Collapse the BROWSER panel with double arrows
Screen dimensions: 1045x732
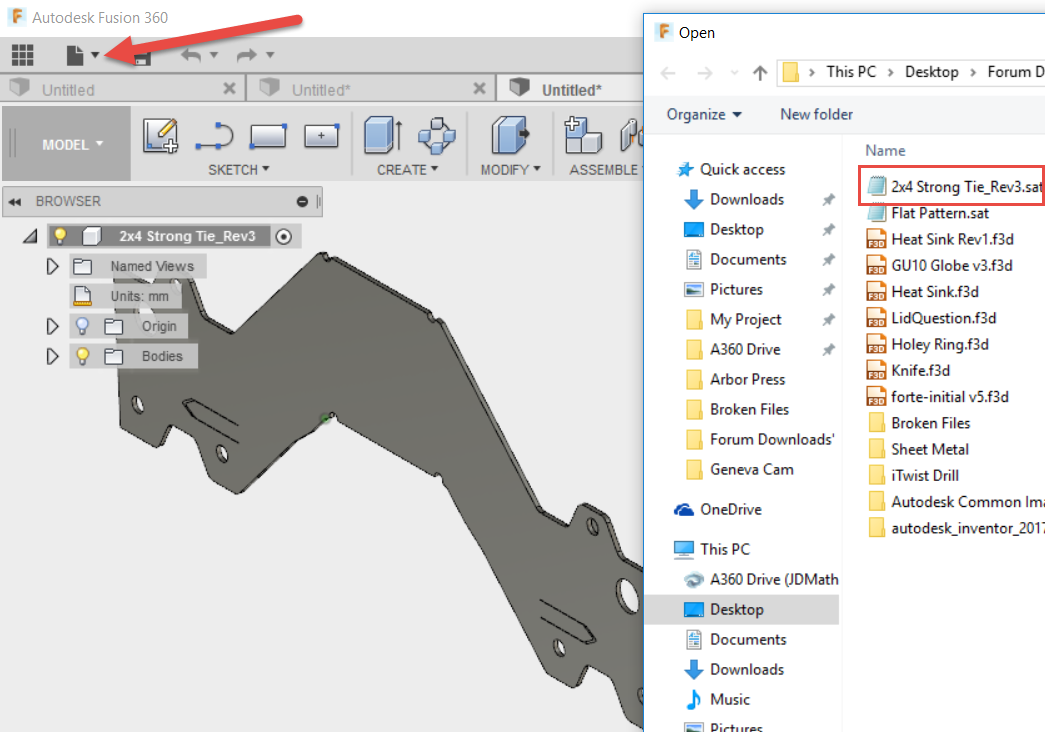[15, 201]
